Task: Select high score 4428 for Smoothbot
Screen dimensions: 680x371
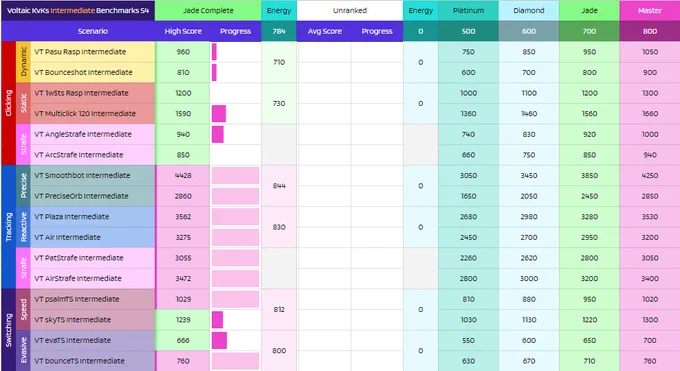Action: click(183, 175)
